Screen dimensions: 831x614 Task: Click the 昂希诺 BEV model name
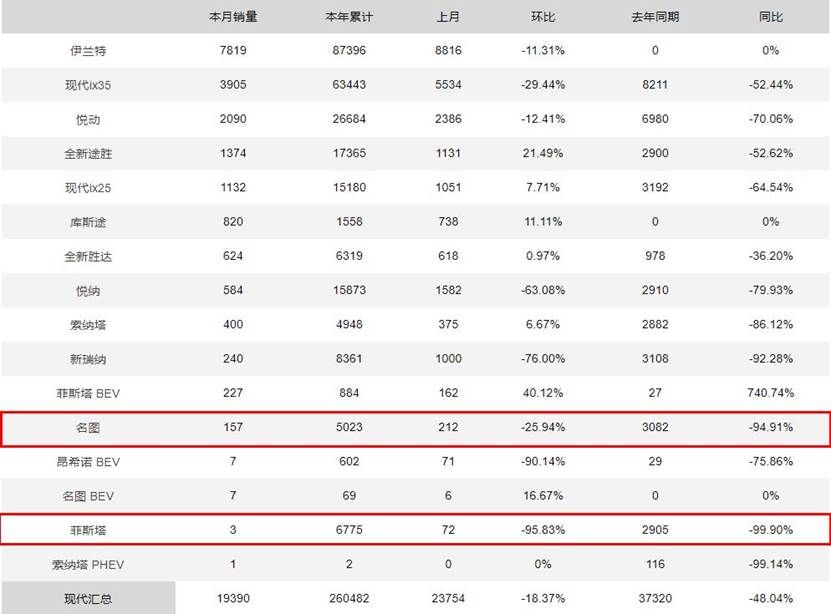point(88,462)
